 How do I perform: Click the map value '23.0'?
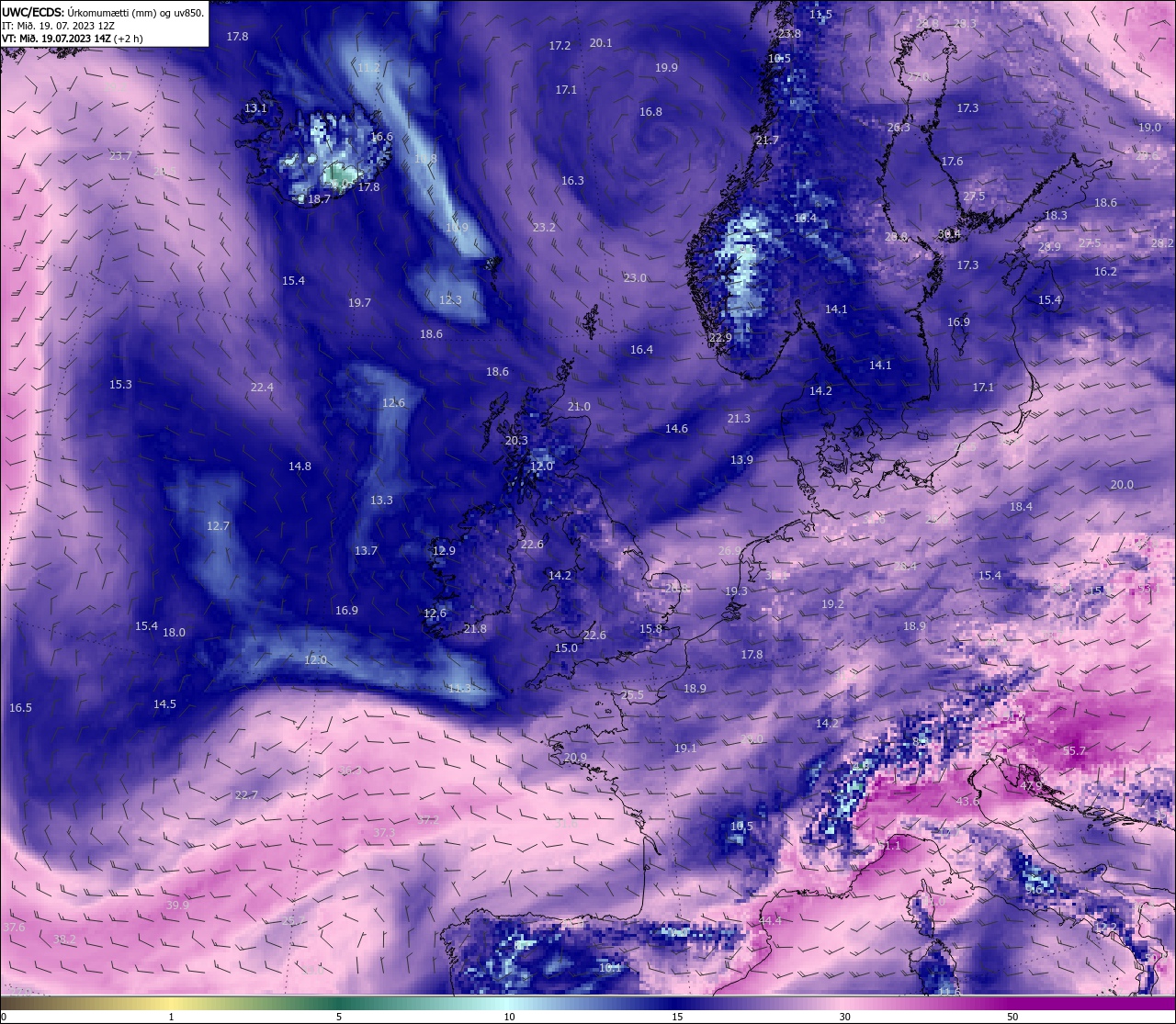(635, 277)
